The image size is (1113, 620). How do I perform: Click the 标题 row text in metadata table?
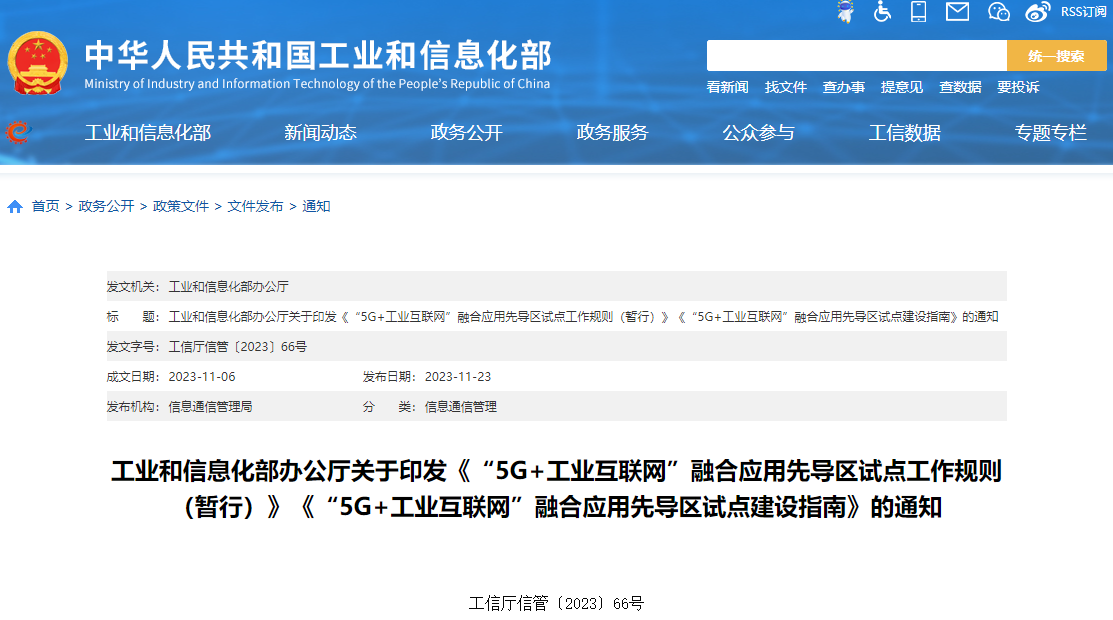click(x=583, y=317)
